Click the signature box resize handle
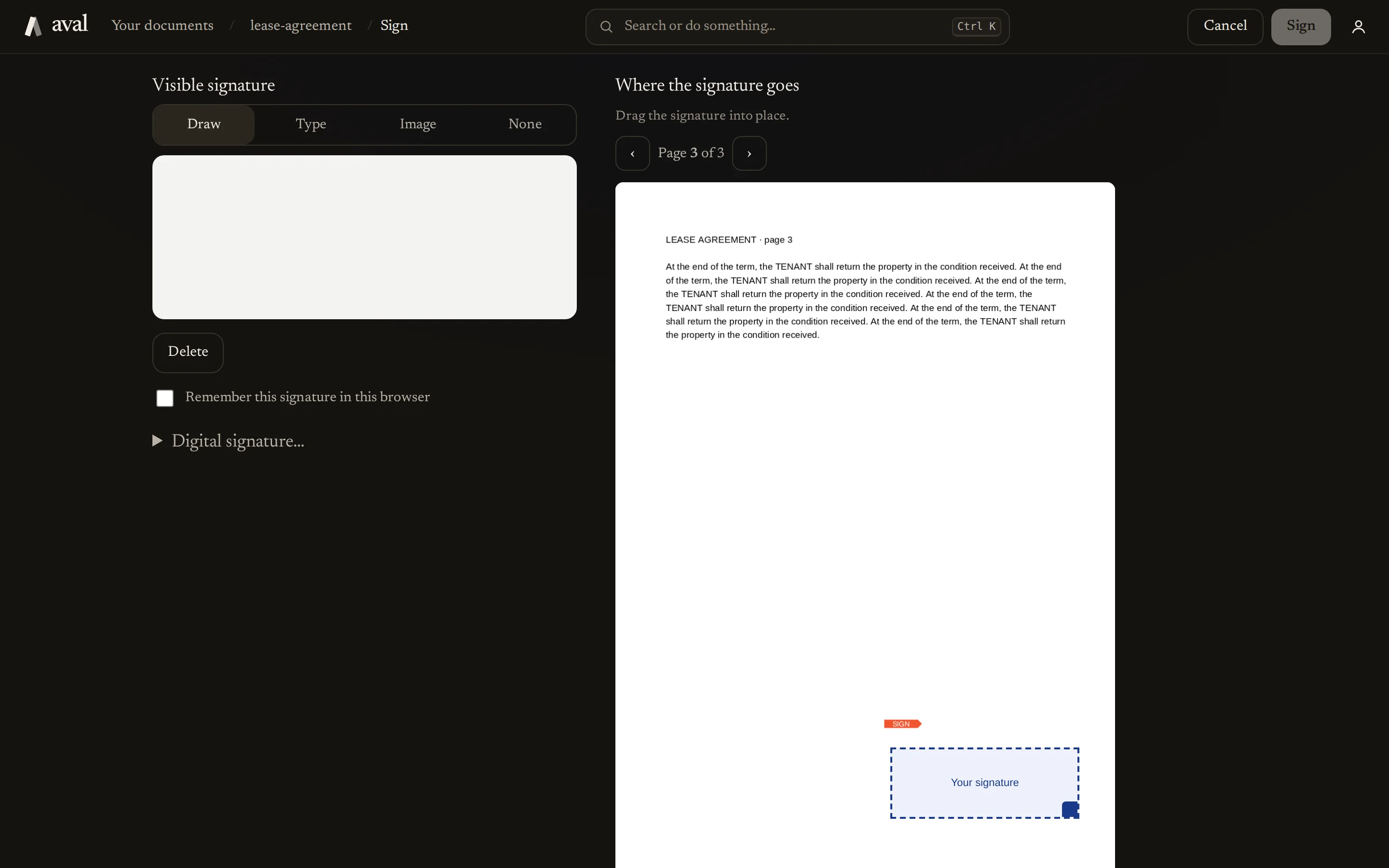 [x=1070, y=810]
